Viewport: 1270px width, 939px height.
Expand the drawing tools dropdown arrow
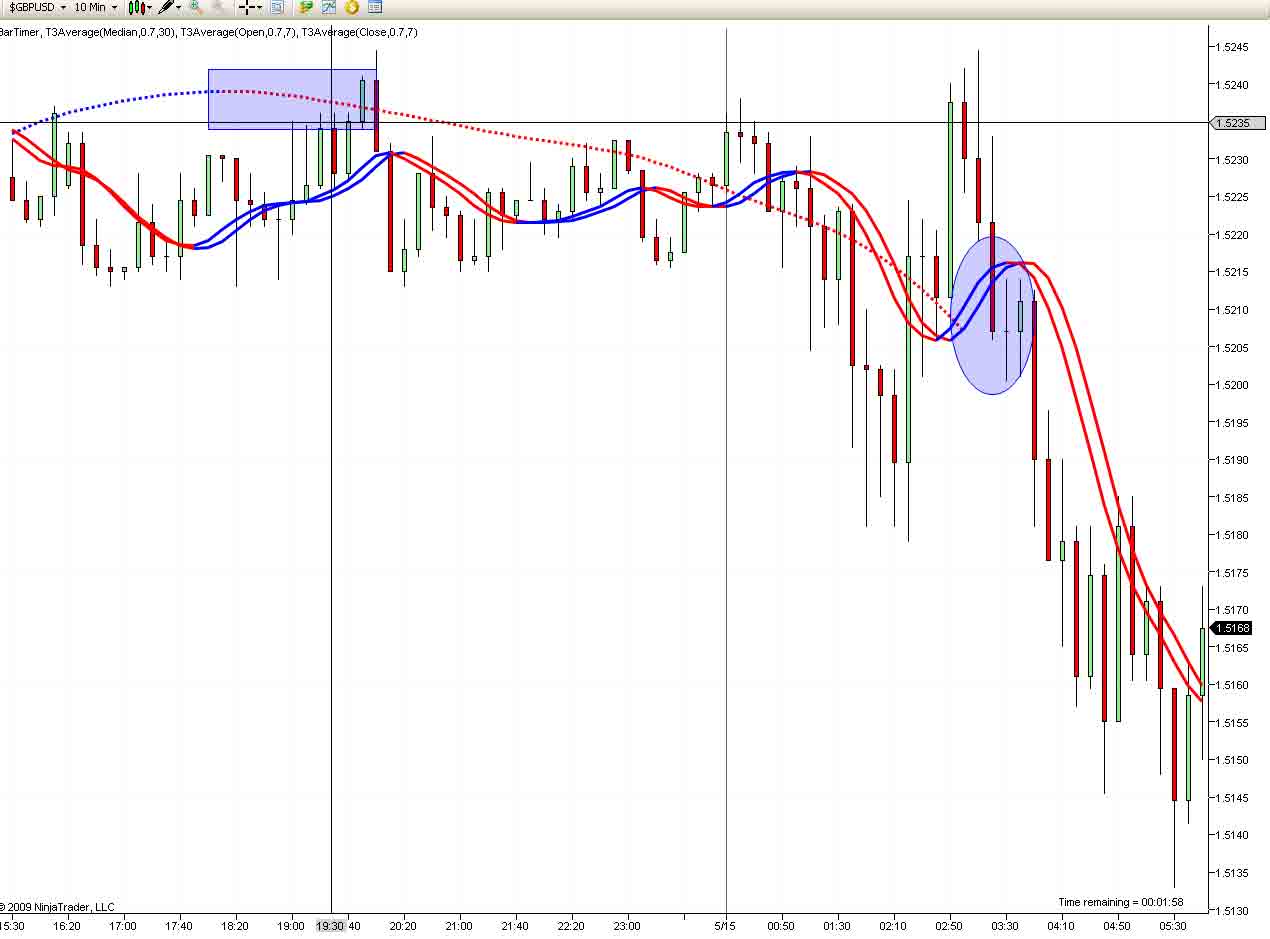coord(179,7)
